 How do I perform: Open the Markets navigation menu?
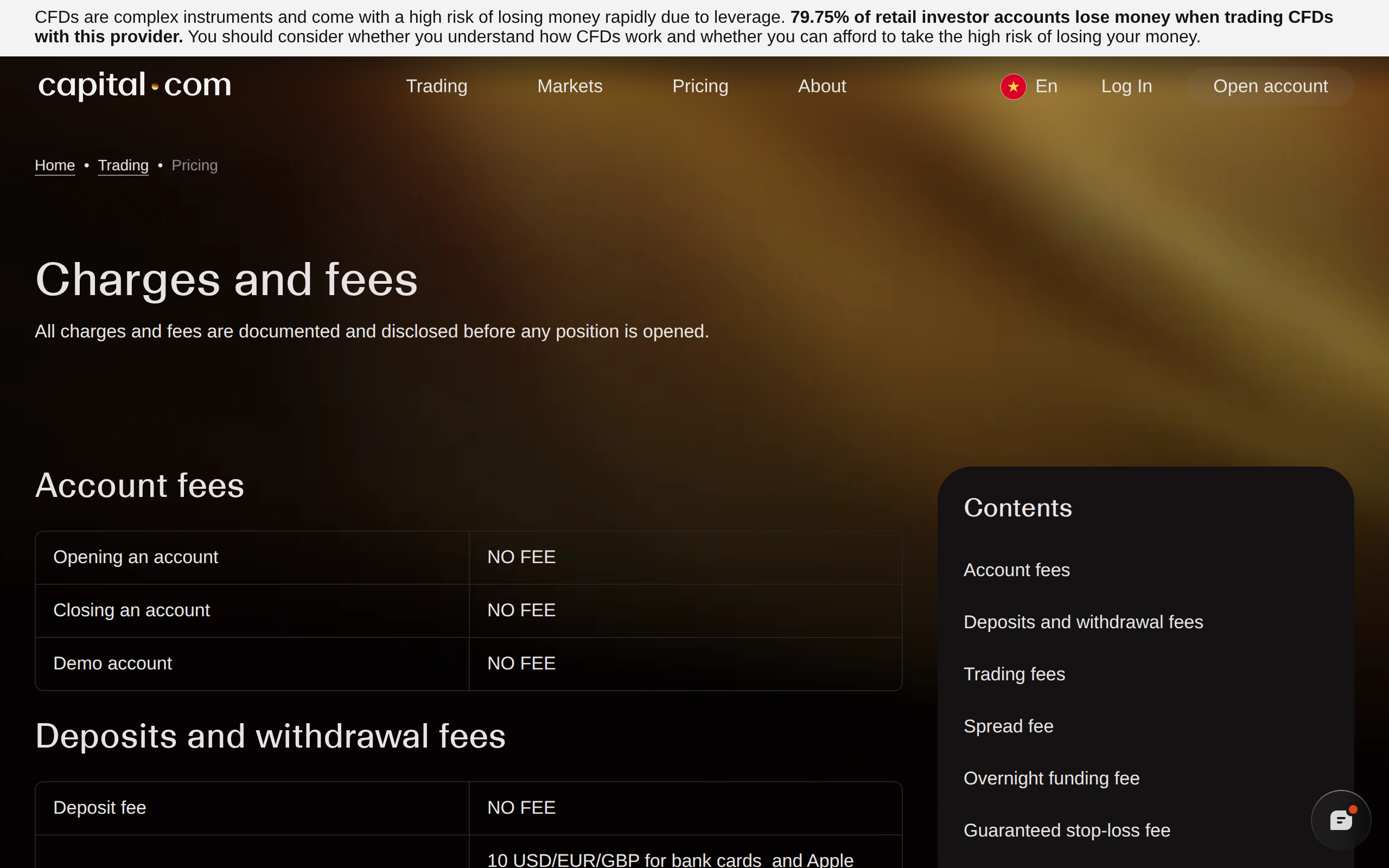pos(570,86)
